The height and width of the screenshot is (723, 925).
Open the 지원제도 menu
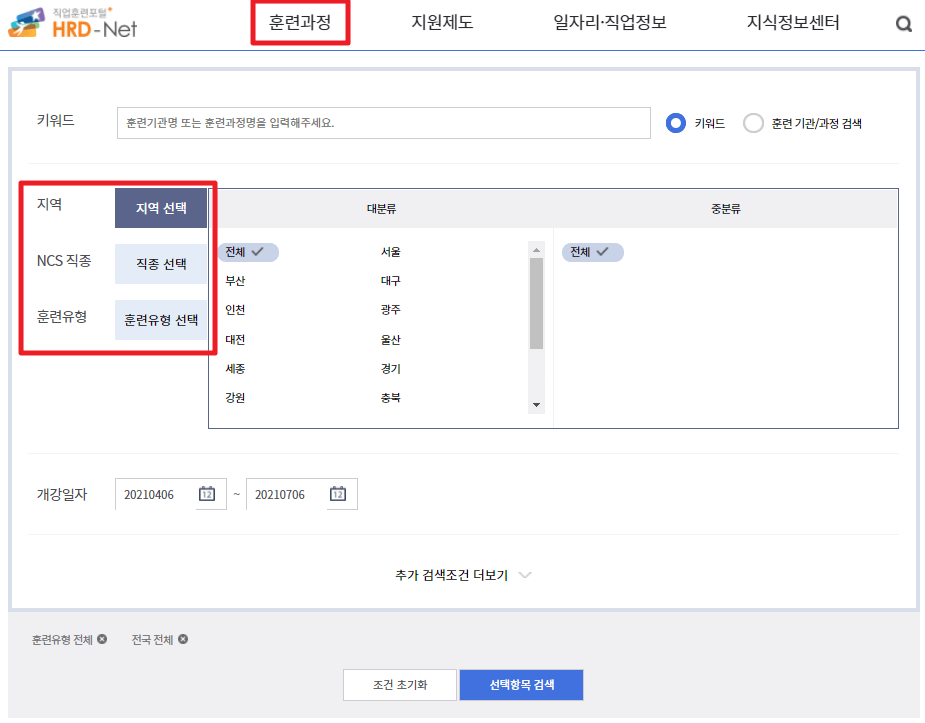[442, 22]
